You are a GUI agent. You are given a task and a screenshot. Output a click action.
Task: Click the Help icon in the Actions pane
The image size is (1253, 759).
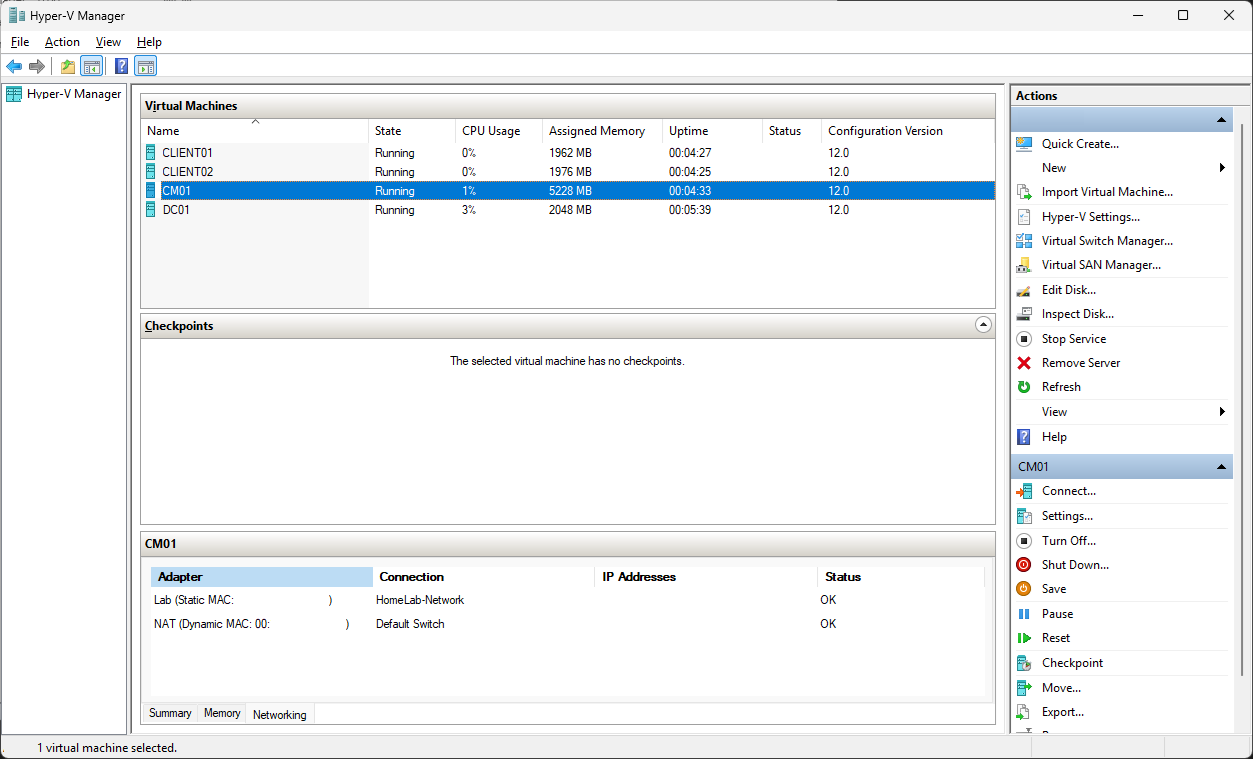(x=1024, y=437)
